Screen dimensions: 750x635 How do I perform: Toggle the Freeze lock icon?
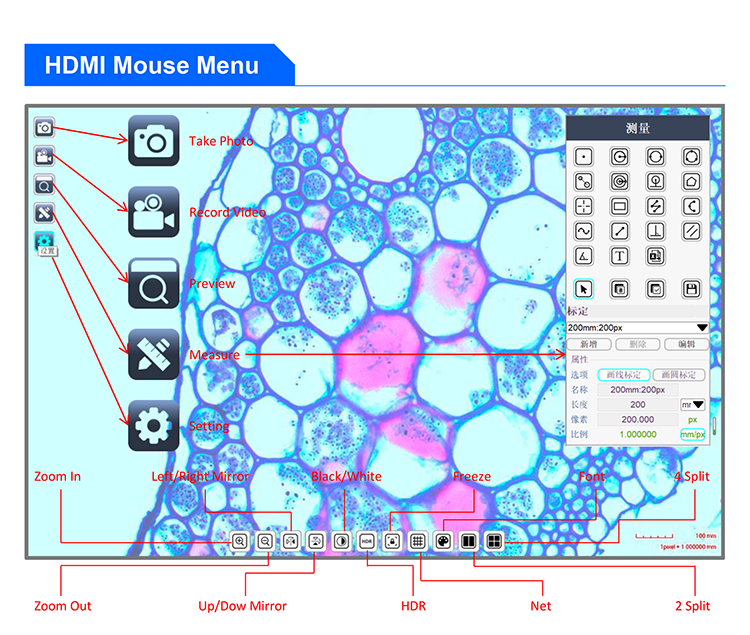point(392,541)
